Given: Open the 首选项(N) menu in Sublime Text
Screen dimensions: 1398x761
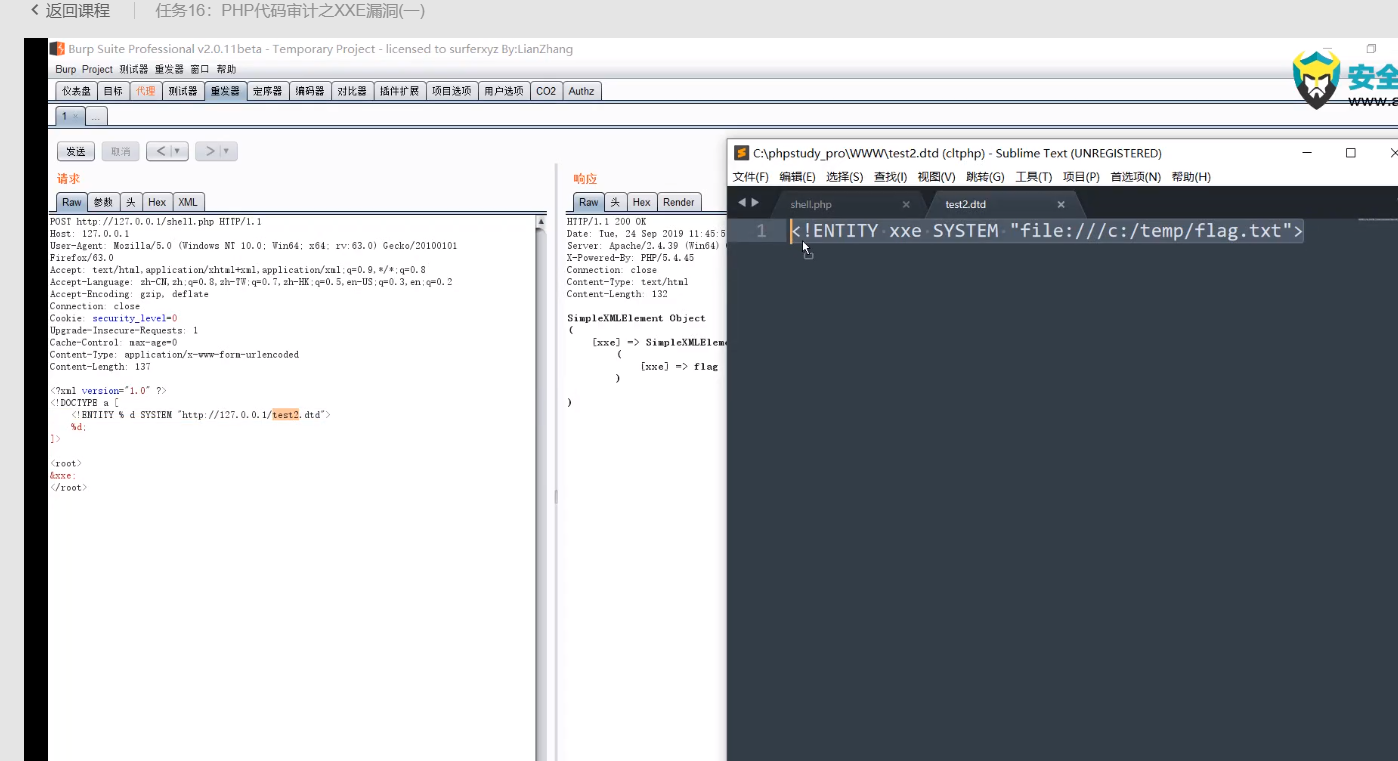Looking at the screenshot, I should point(1135,177).
